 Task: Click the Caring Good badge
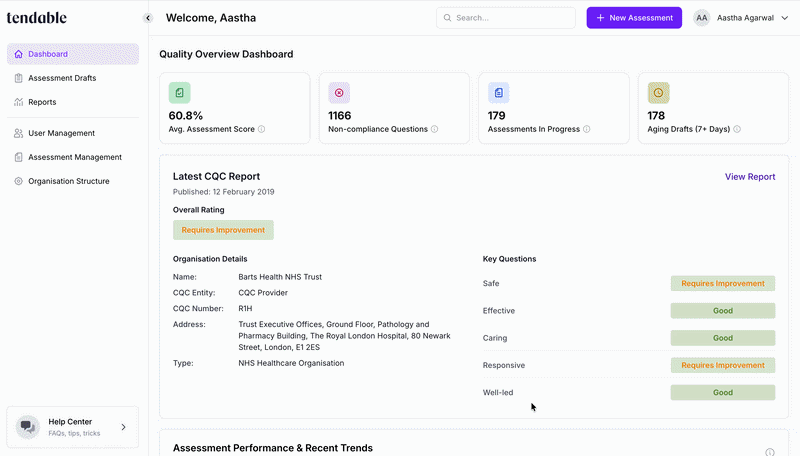(x=723, y=338)
